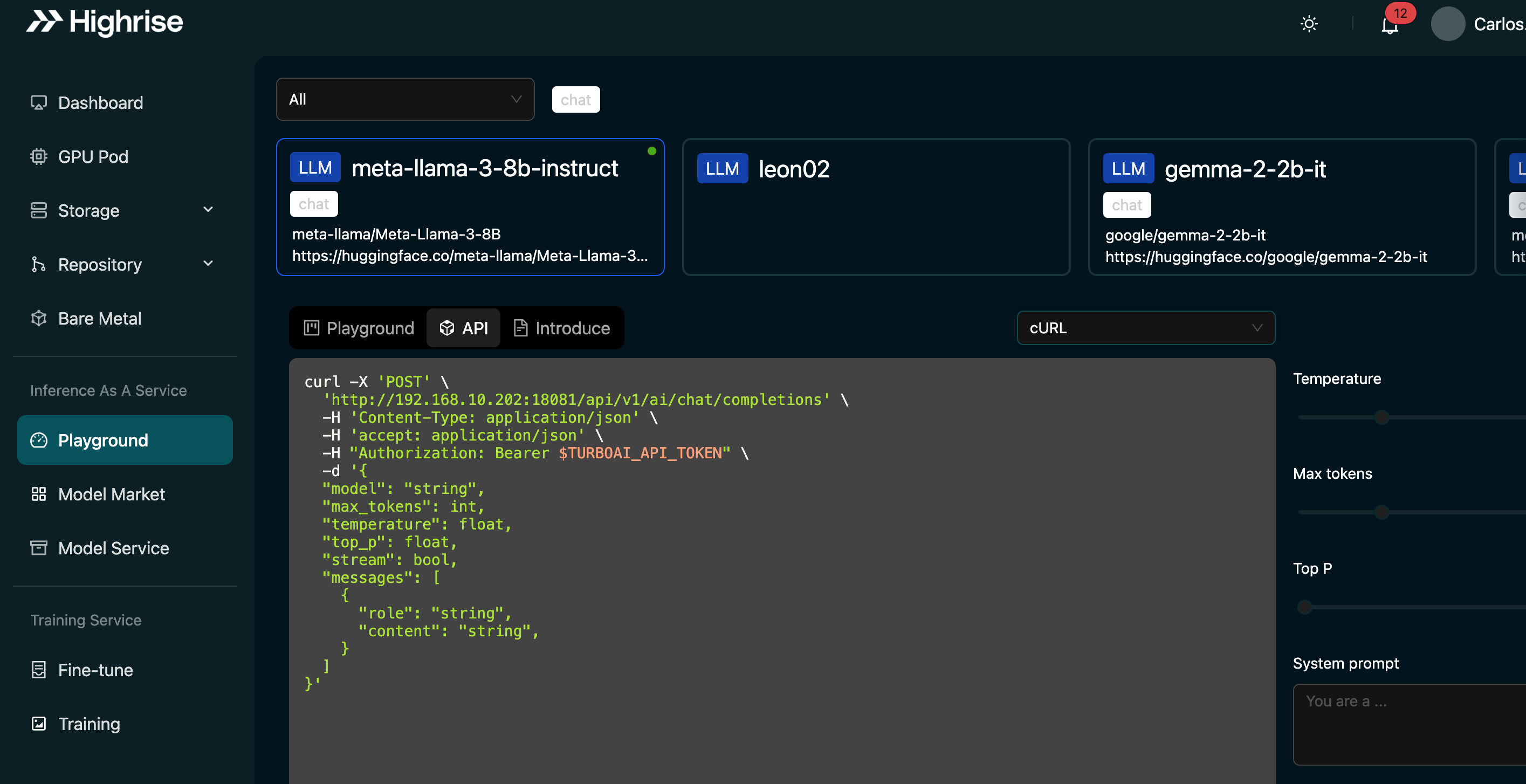
Task: Open the notifications bell icon
Action: [x=1389, y=26]
